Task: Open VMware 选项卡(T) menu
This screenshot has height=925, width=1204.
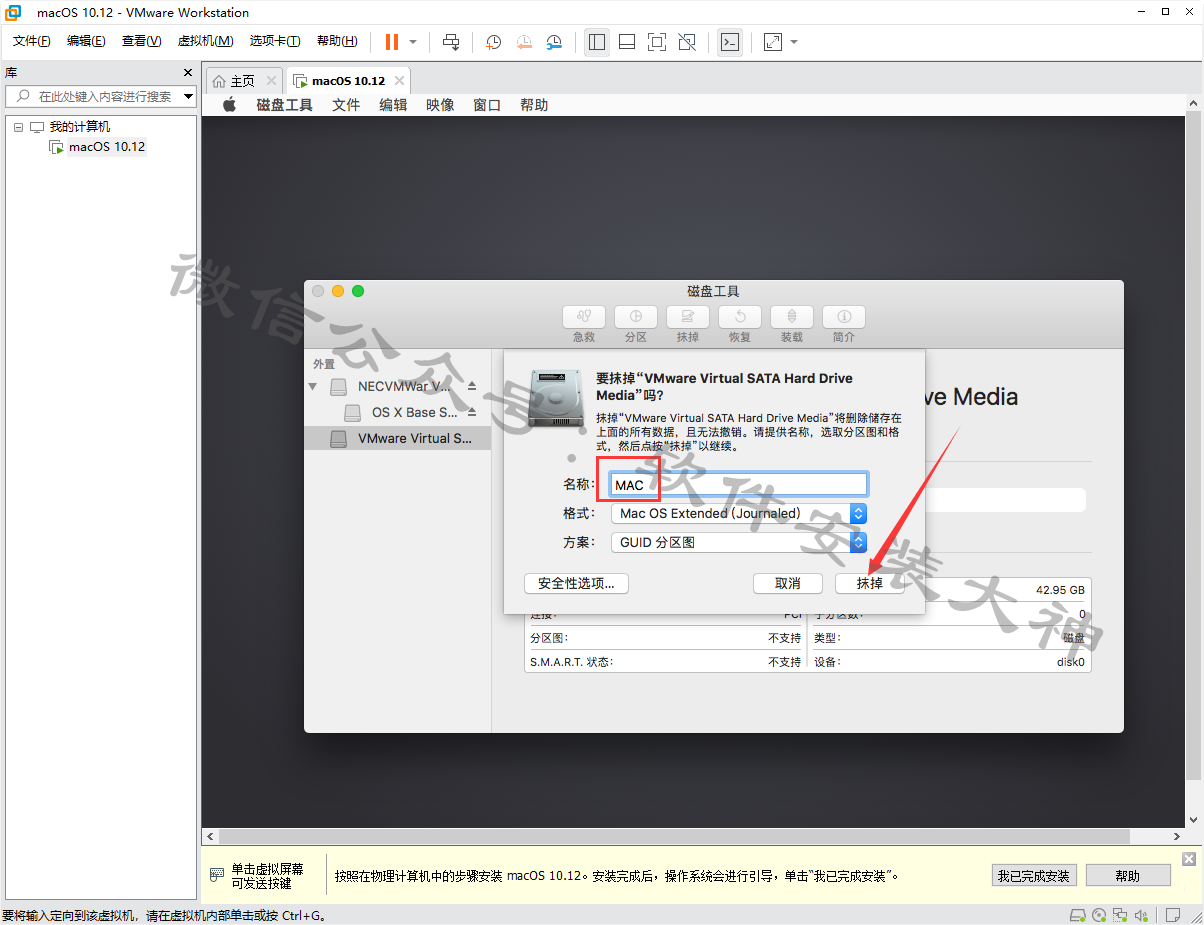Action: 275,41
